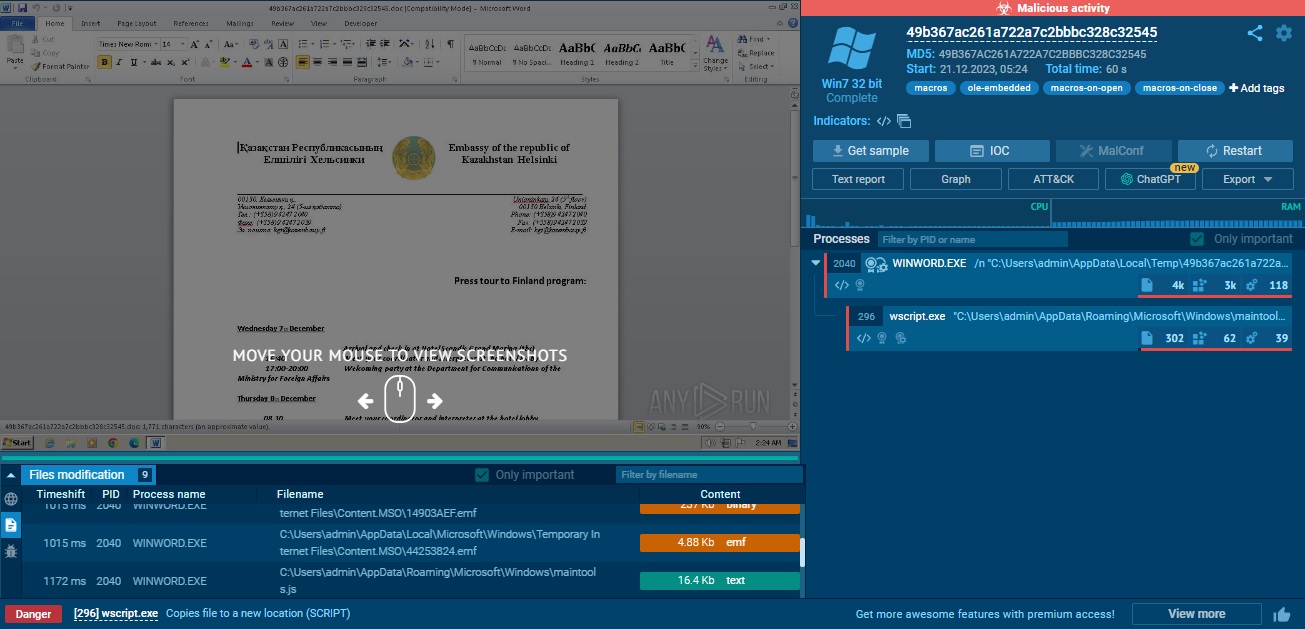The width and height of the screenshot is (1305, 629).
Task: Click Word Help question mark icon
Action: tap(791, 22)
